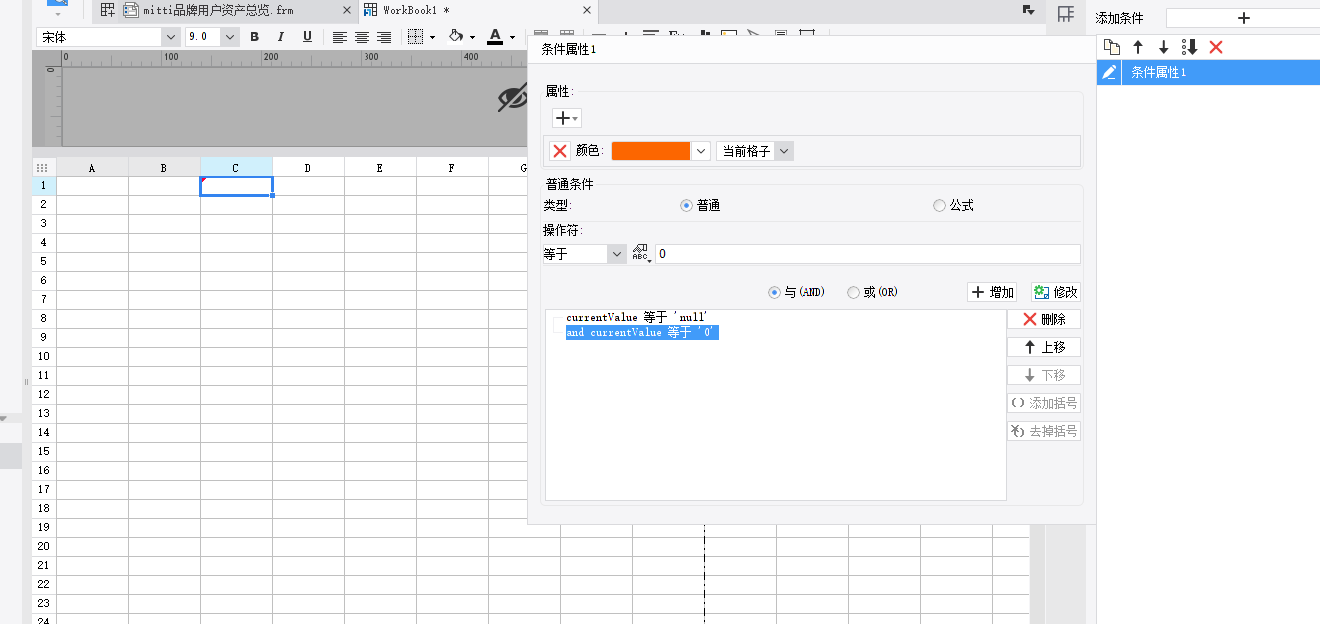This screenshot has width=1320, height=624.
Task: Open the border style dropdown arrow
Action: pyautogui.click(x=432, y=38)
